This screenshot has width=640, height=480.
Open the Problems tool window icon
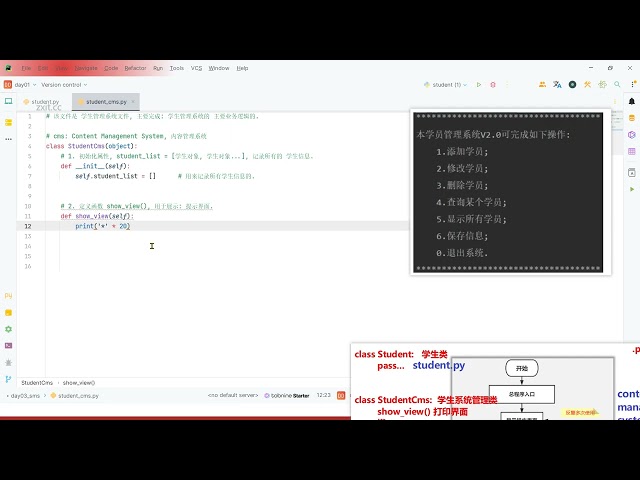[x=8, y=362]
